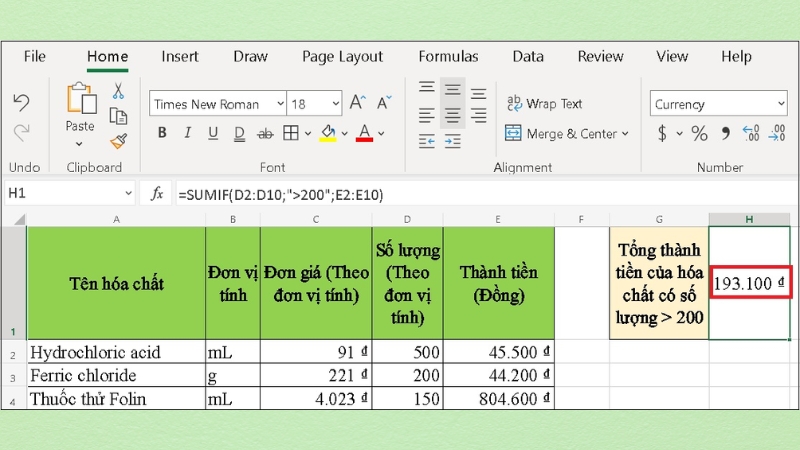Click the Format Painter brush icon
Screen dimensions: 800x450
(118, 141)
